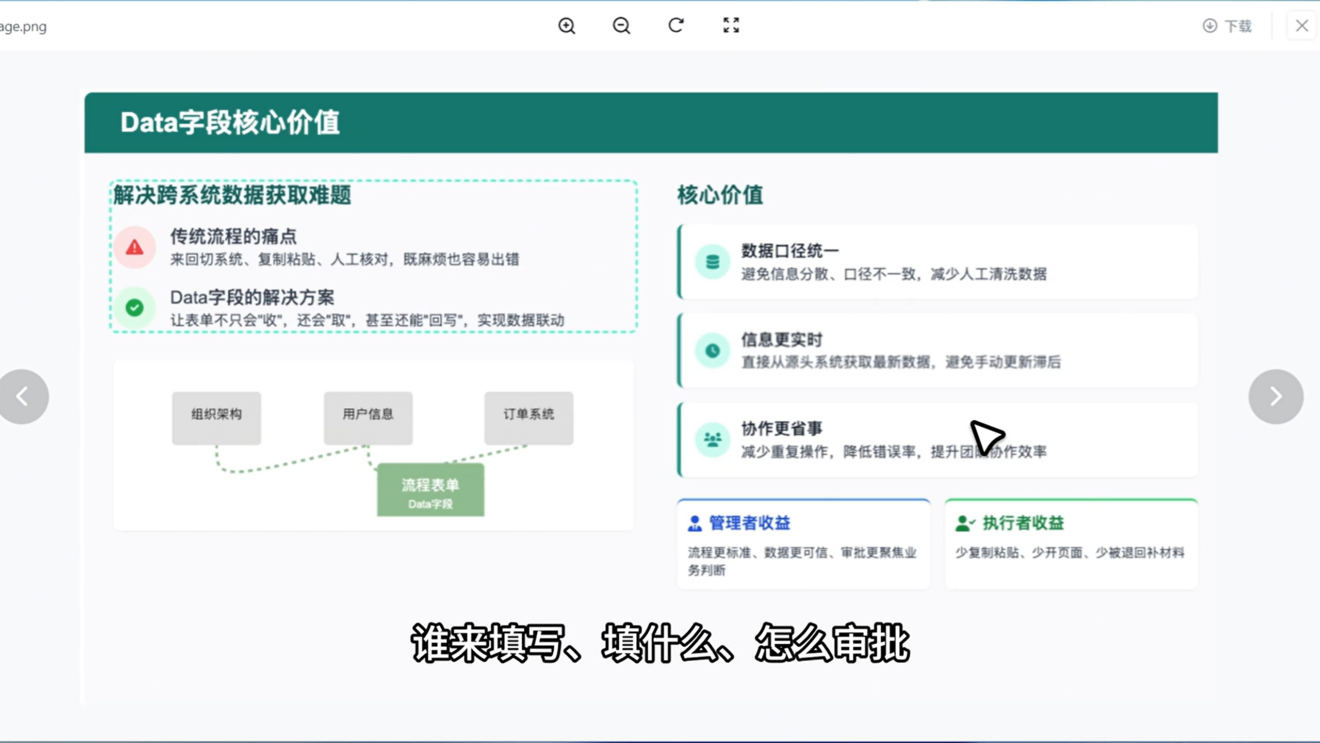Click the card title 数据口径统一
The width and height of the screenshot is (1320, 743).
click(790, 251)
